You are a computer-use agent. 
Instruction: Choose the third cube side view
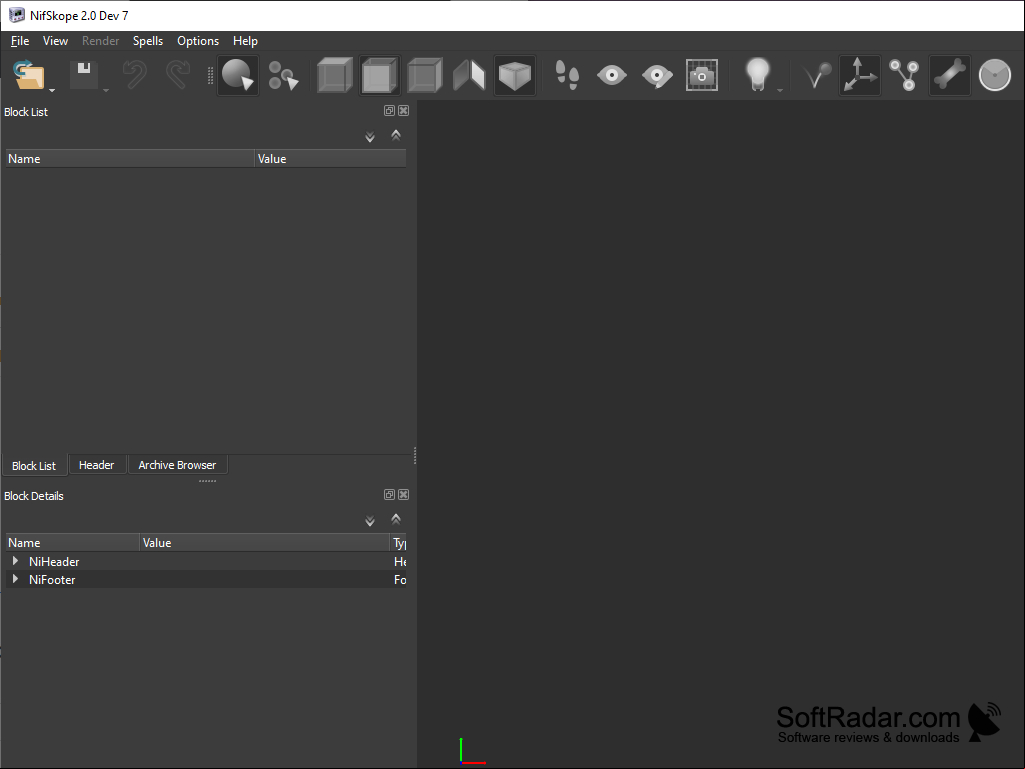click(425, 75)
